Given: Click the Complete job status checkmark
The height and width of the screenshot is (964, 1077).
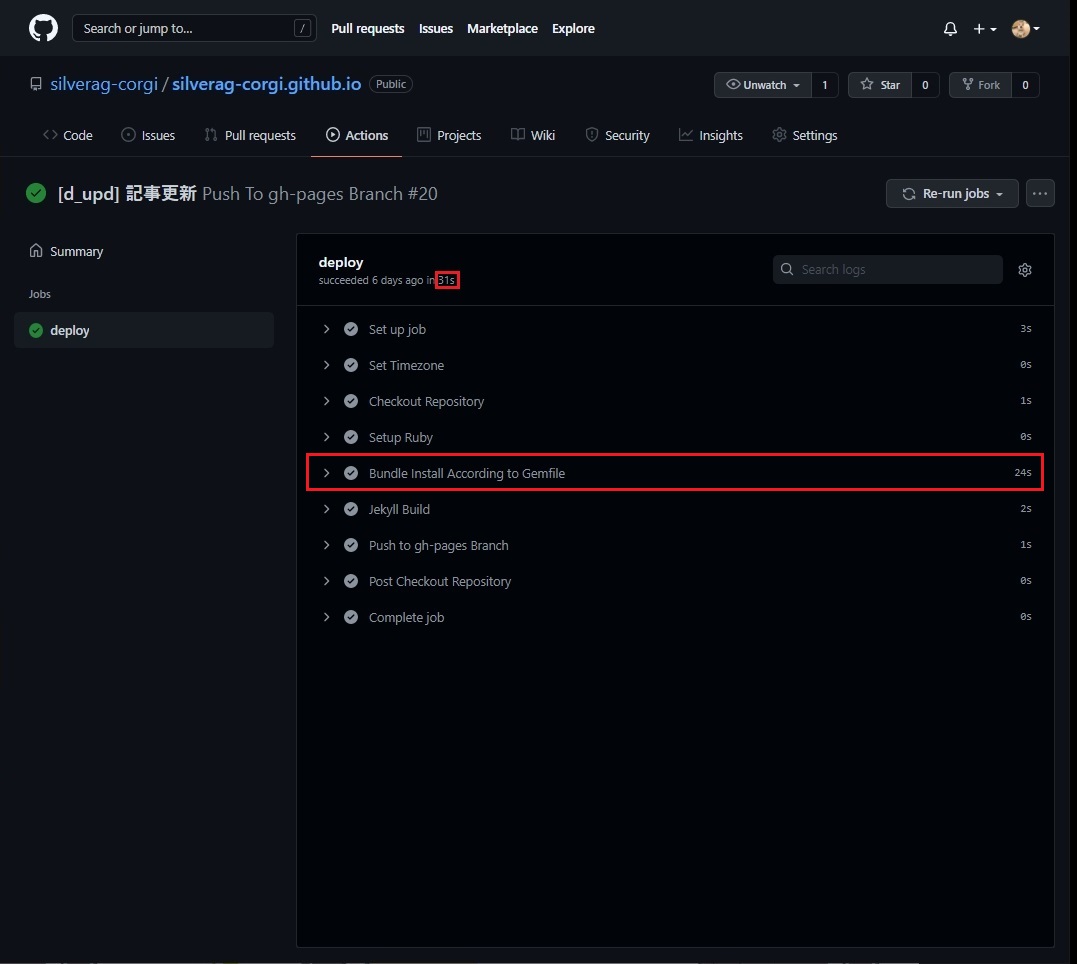Looking at the screenshot, I should point(351,617).
